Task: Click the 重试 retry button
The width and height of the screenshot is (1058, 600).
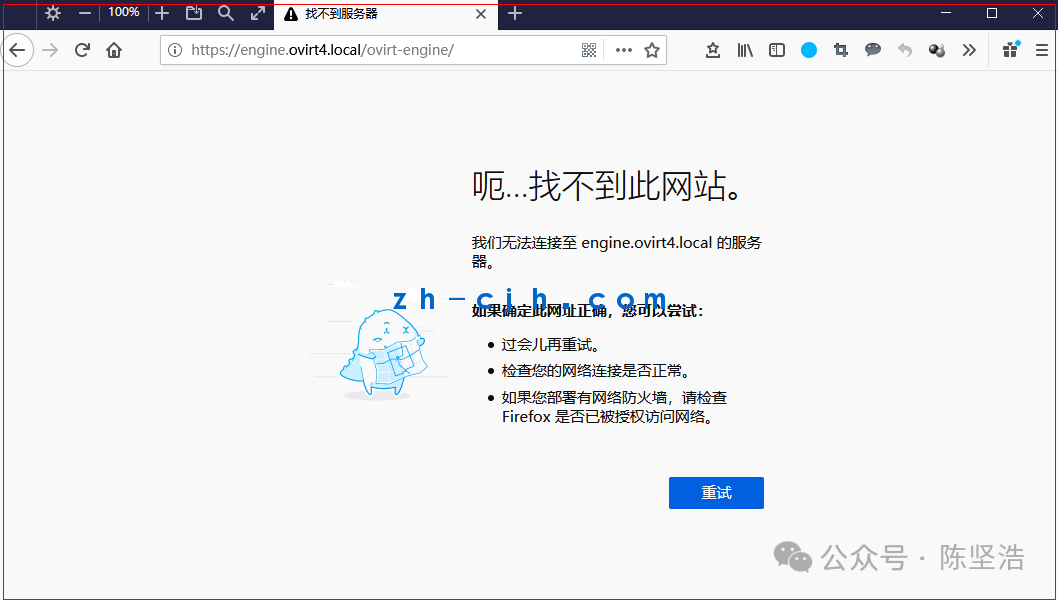Action: click(x=716, y=493)
